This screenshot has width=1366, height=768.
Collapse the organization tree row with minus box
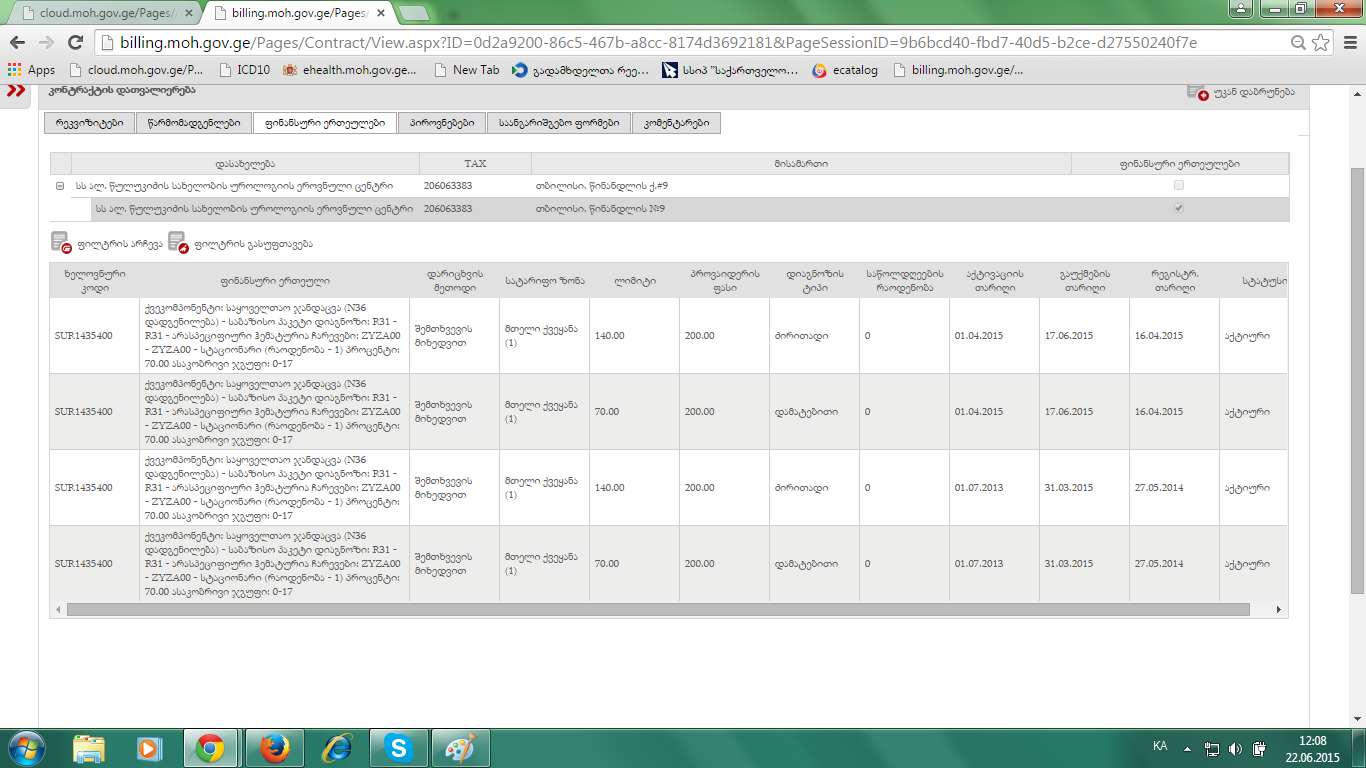point(60,185)
